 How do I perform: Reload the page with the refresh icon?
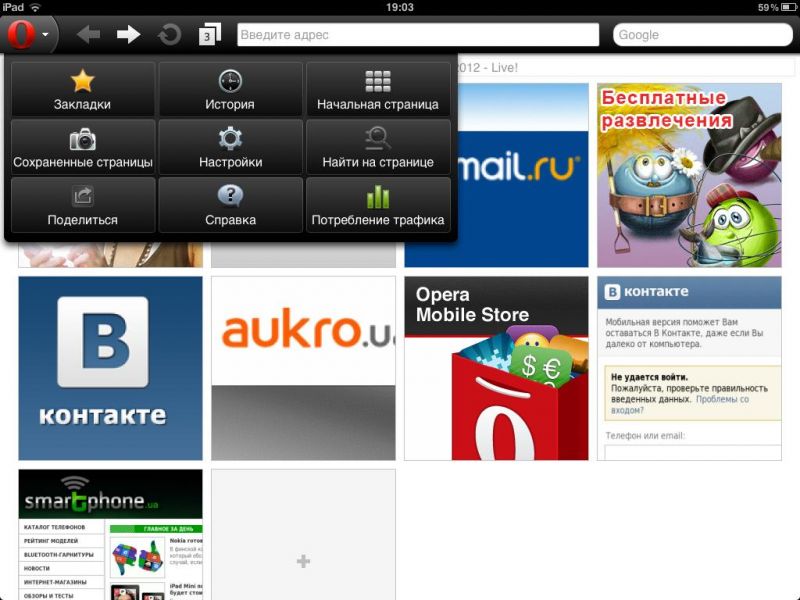pyautogui.click(x=169, y=35)
